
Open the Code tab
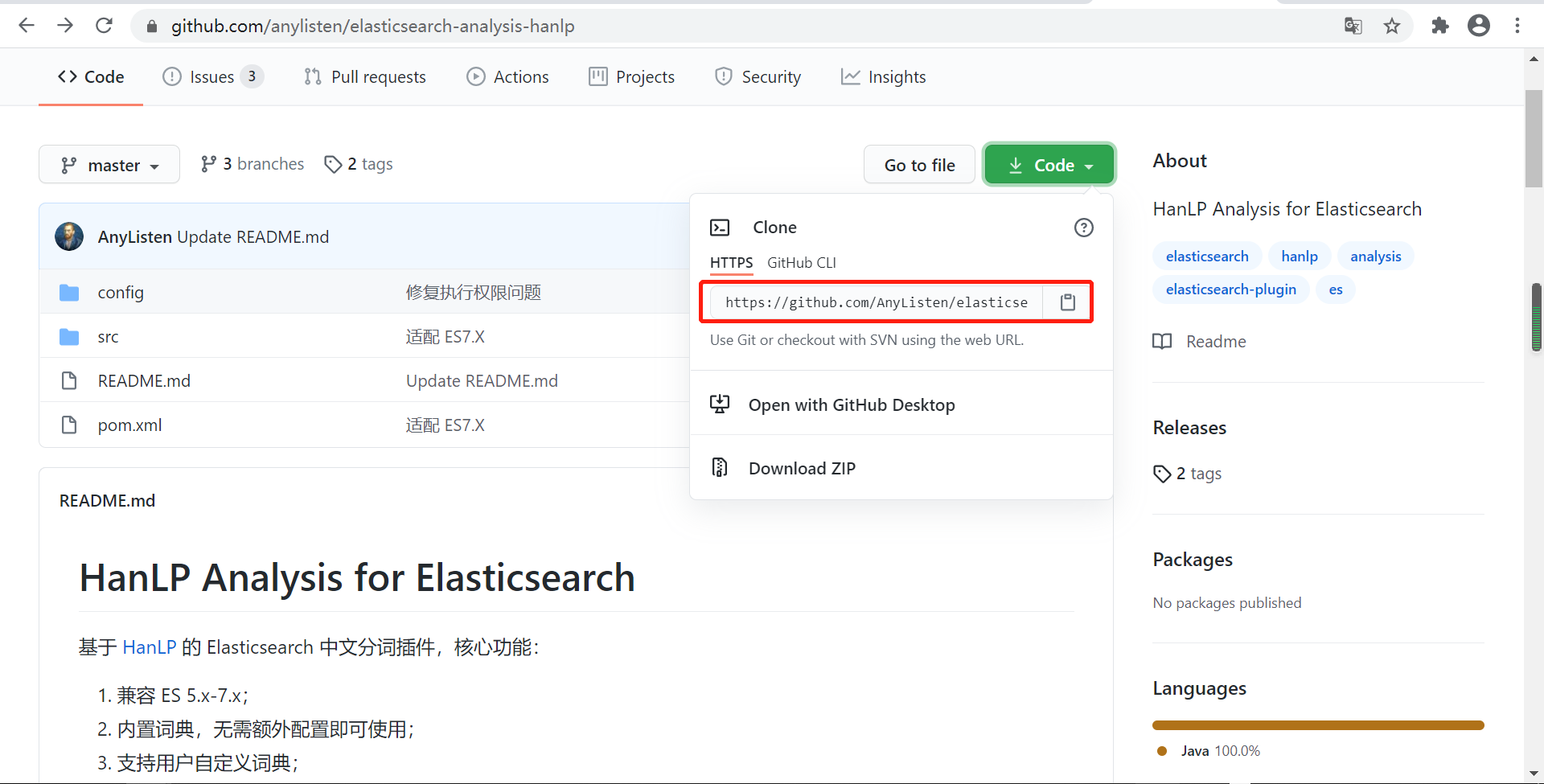(x=91, y=77)
